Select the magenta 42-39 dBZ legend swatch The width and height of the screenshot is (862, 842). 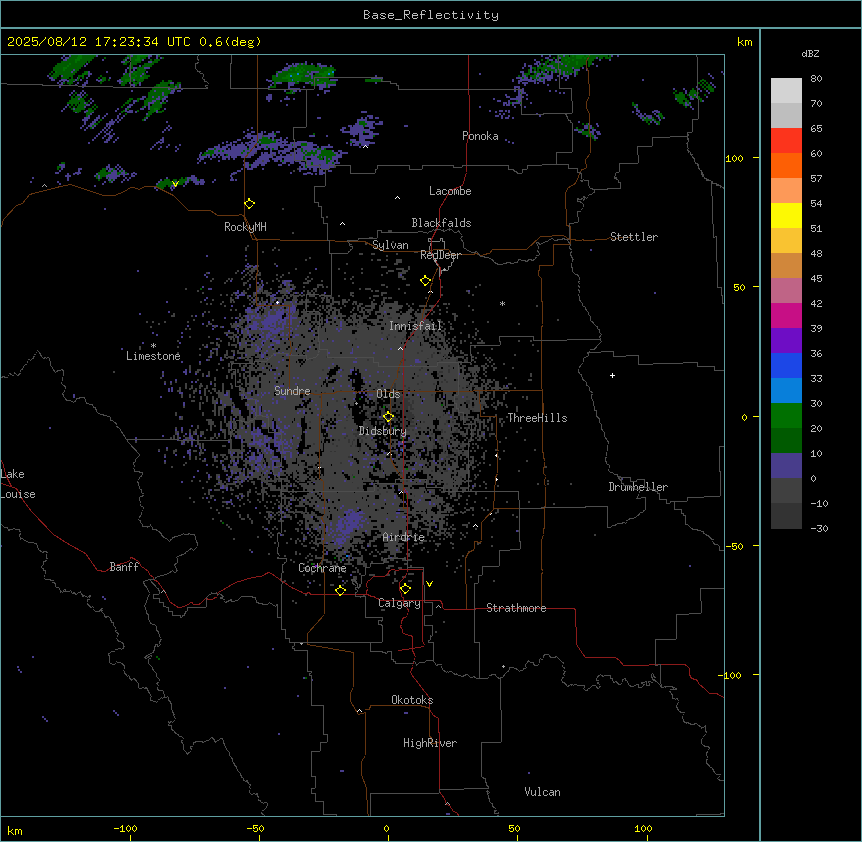(786, 316)
